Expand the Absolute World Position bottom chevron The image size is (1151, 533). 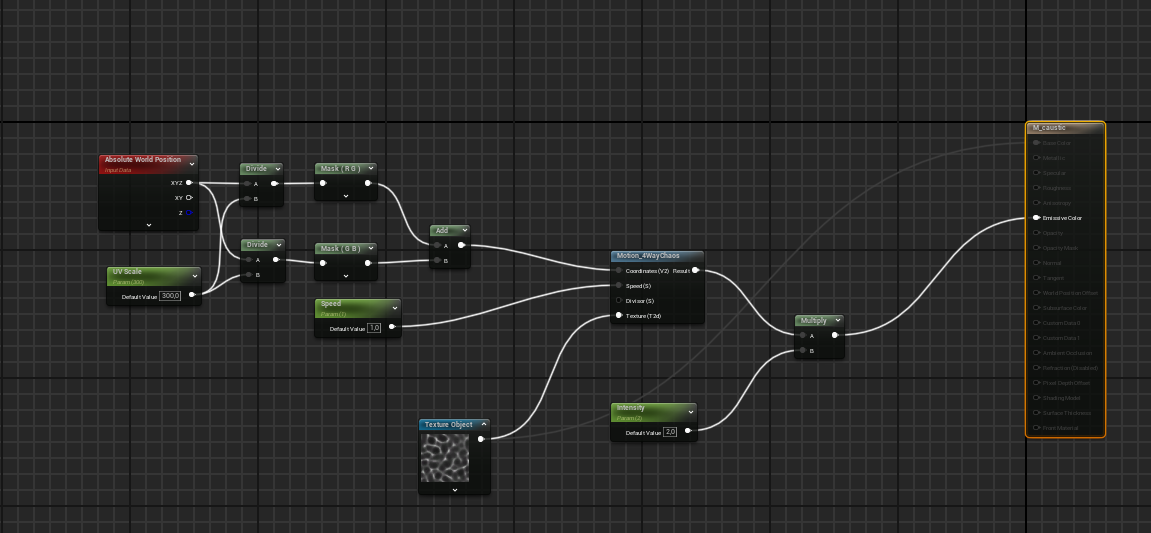pos(148,225)
